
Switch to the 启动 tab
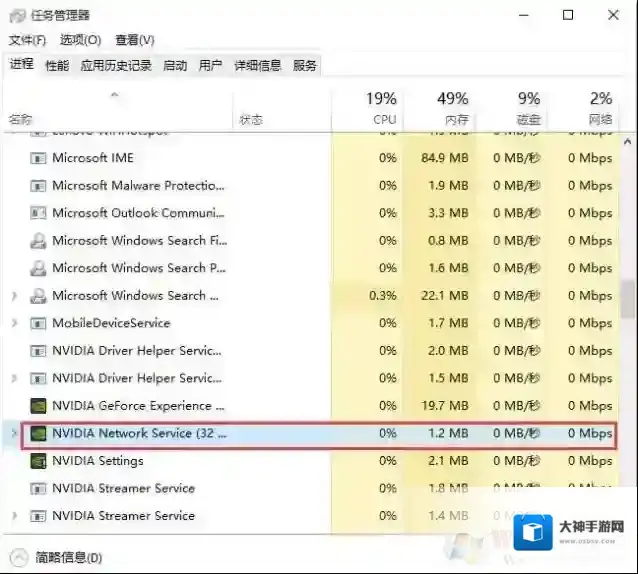click(x=175, y=65)
